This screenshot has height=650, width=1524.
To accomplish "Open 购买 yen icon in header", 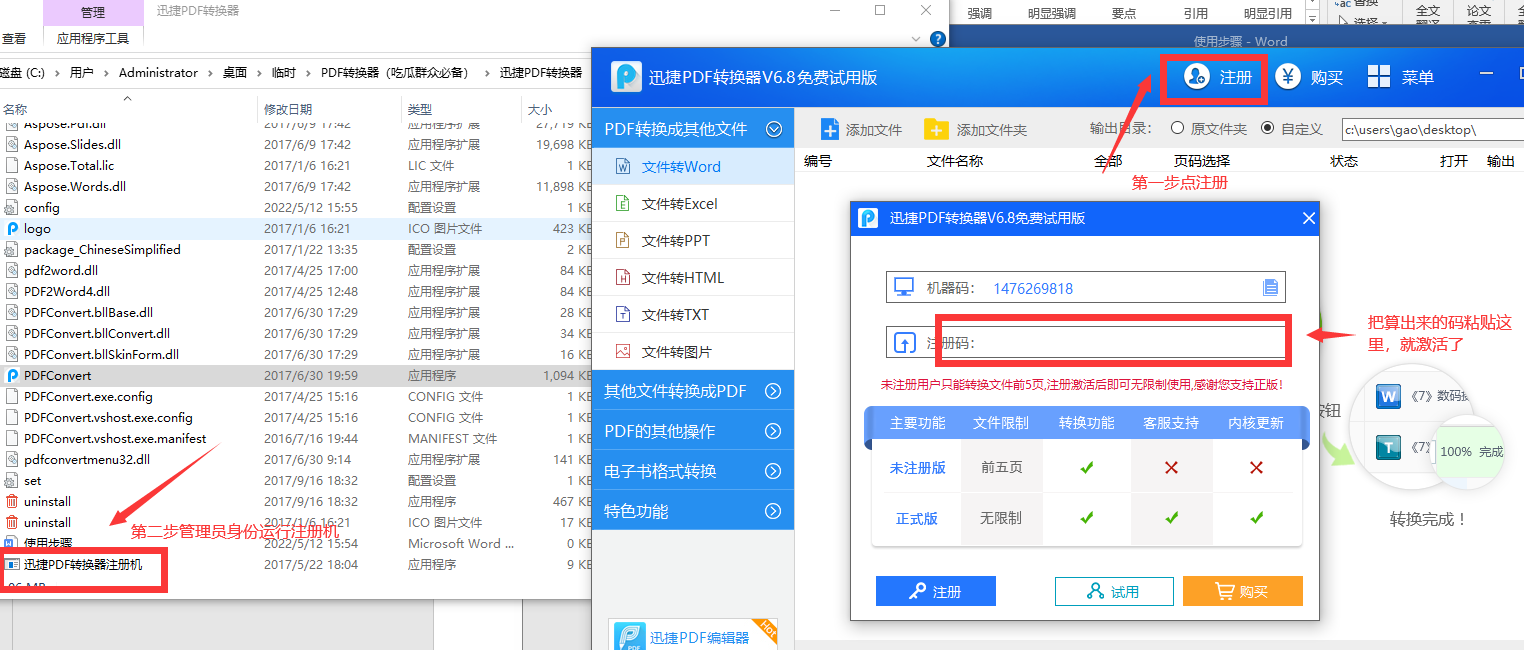I will pyautogui.click(x=1287, y=77).
